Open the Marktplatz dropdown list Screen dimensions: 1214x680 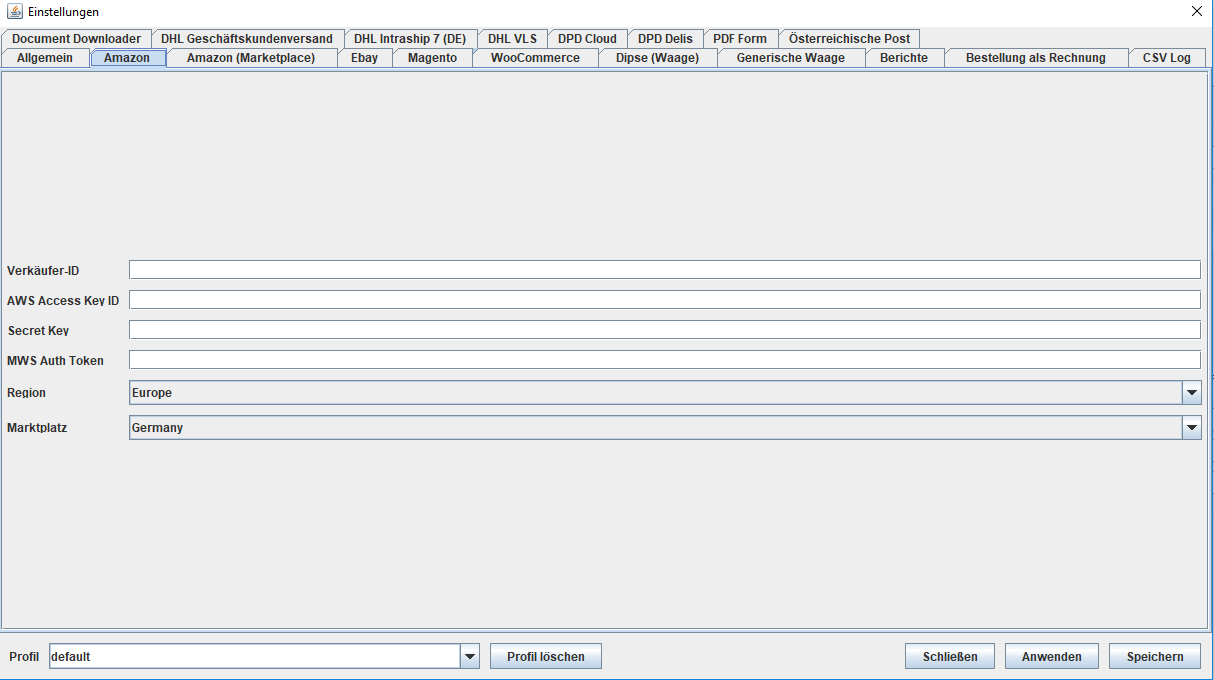coord(1191,428)
